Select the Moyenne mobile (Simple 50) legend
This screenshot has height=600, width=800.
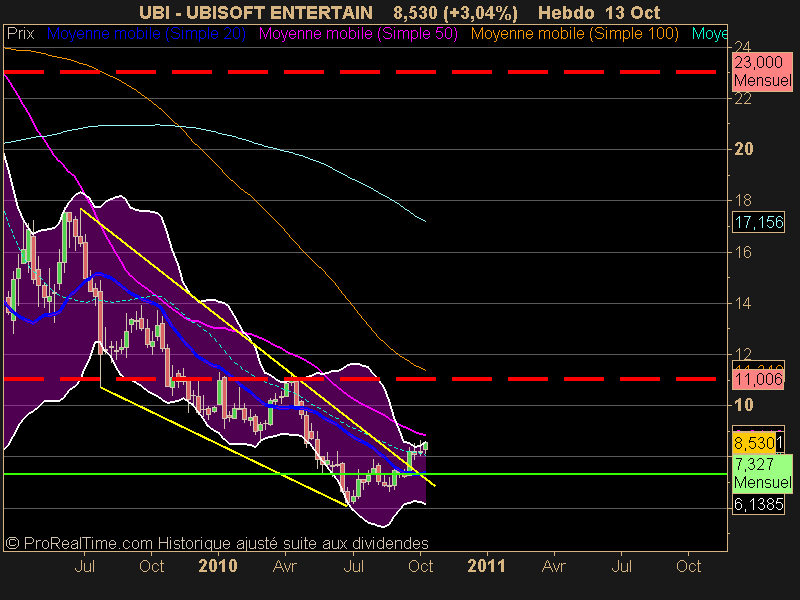pos(358,34)
